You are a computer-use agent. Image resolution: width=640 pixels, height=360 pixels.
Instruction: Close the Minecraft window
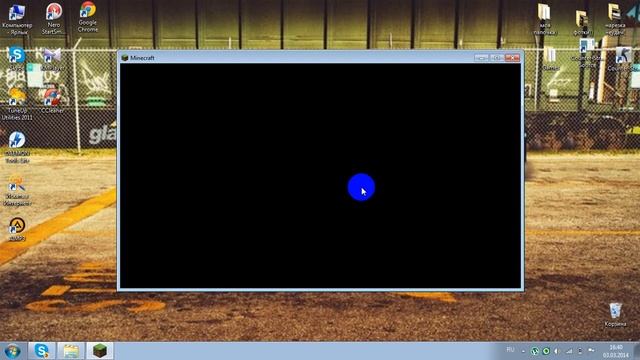(x=512, y=58)
